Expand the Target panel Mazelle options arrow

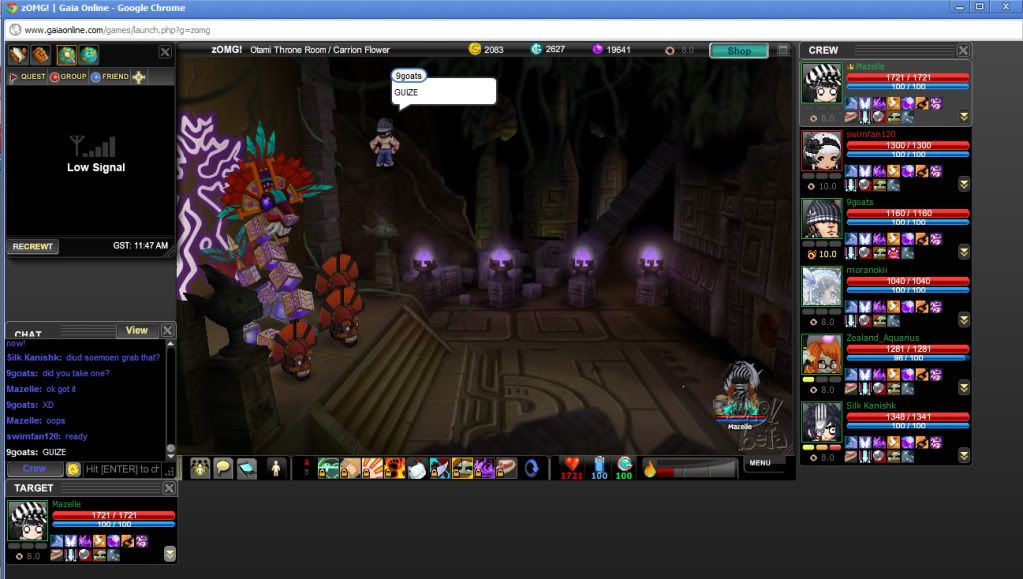(170, 554)
